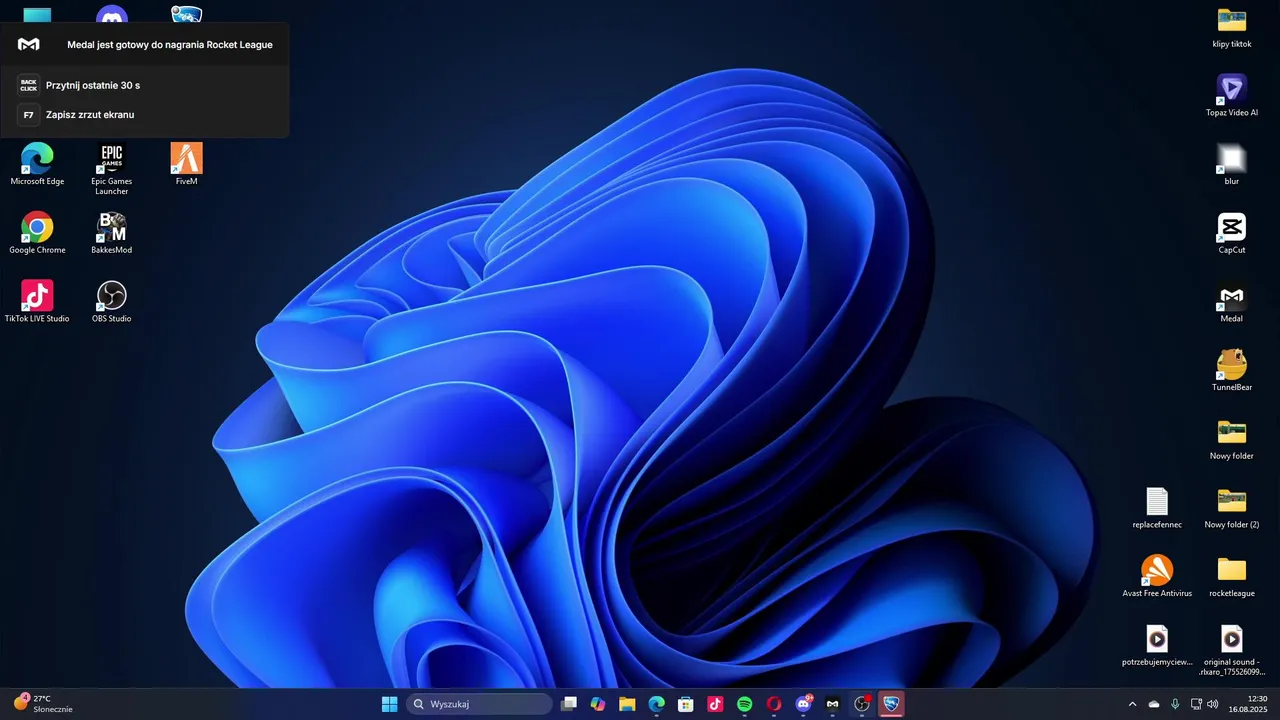1280x720 pixels.
Task: Open Medal from the taskbar
Action: tap(832, 704)
